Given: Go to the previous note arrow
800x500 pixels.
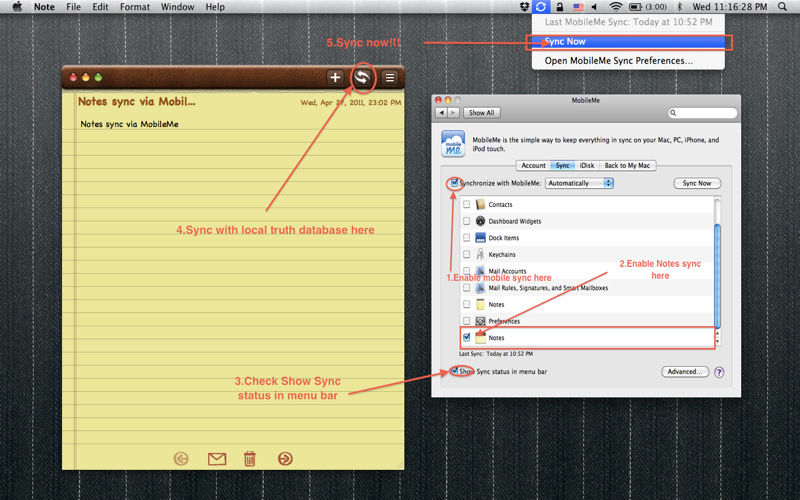Looking at the screenshot, I should pos(181,459).
